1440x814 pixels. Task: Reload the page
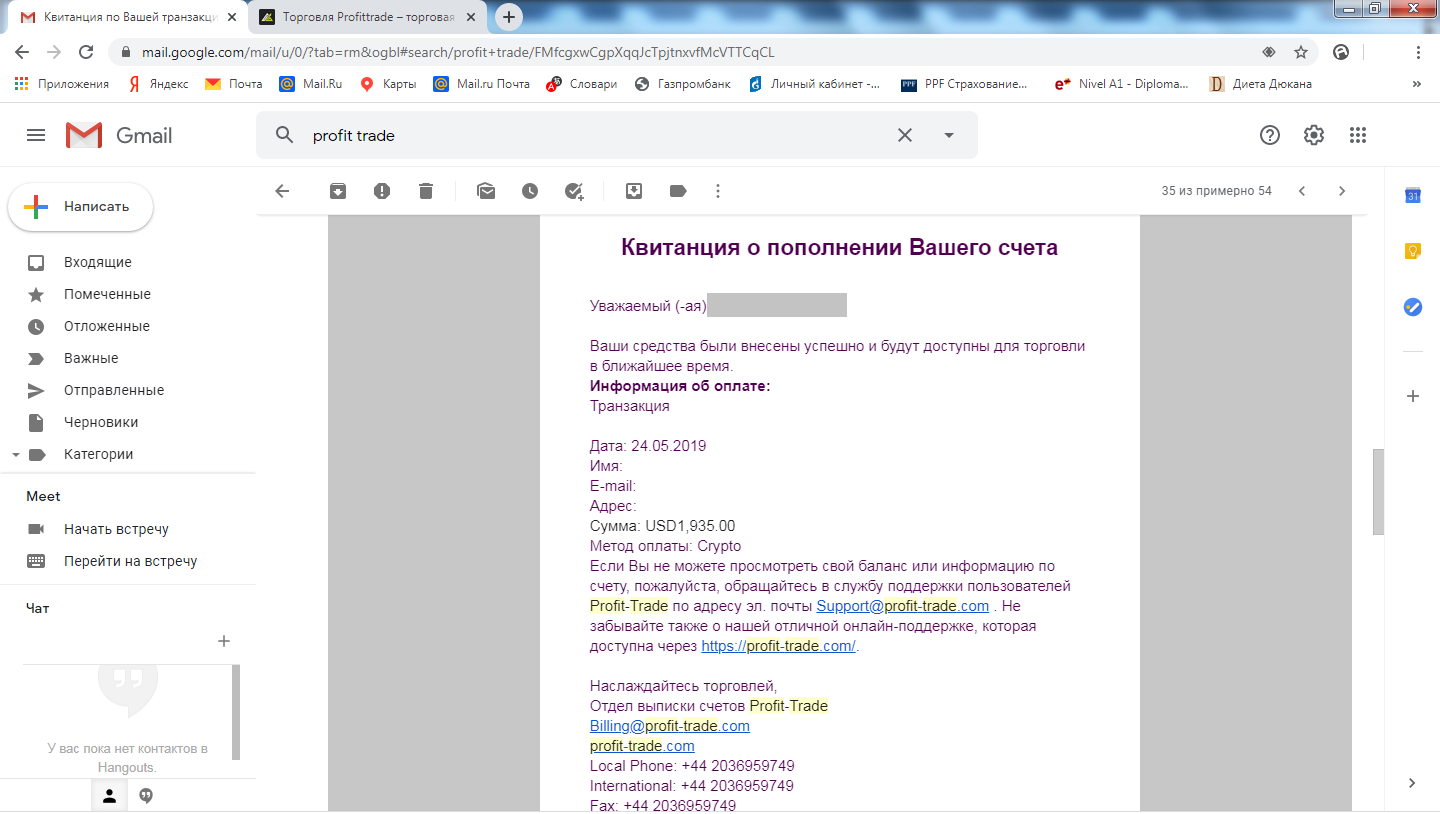click(x=86, y=52)
